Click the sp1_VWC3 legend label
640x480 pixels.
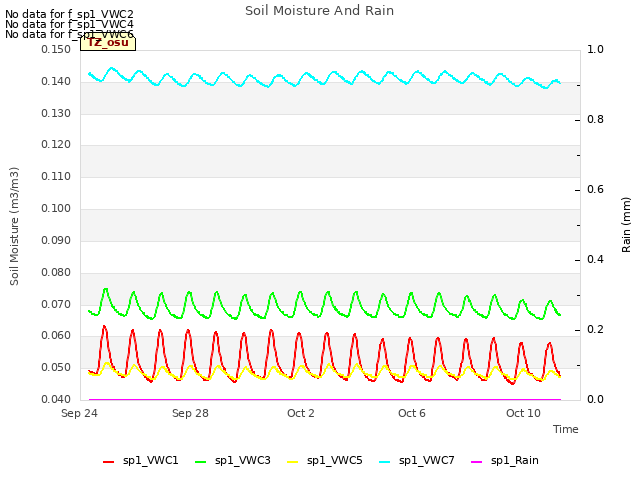click(242, 460)
